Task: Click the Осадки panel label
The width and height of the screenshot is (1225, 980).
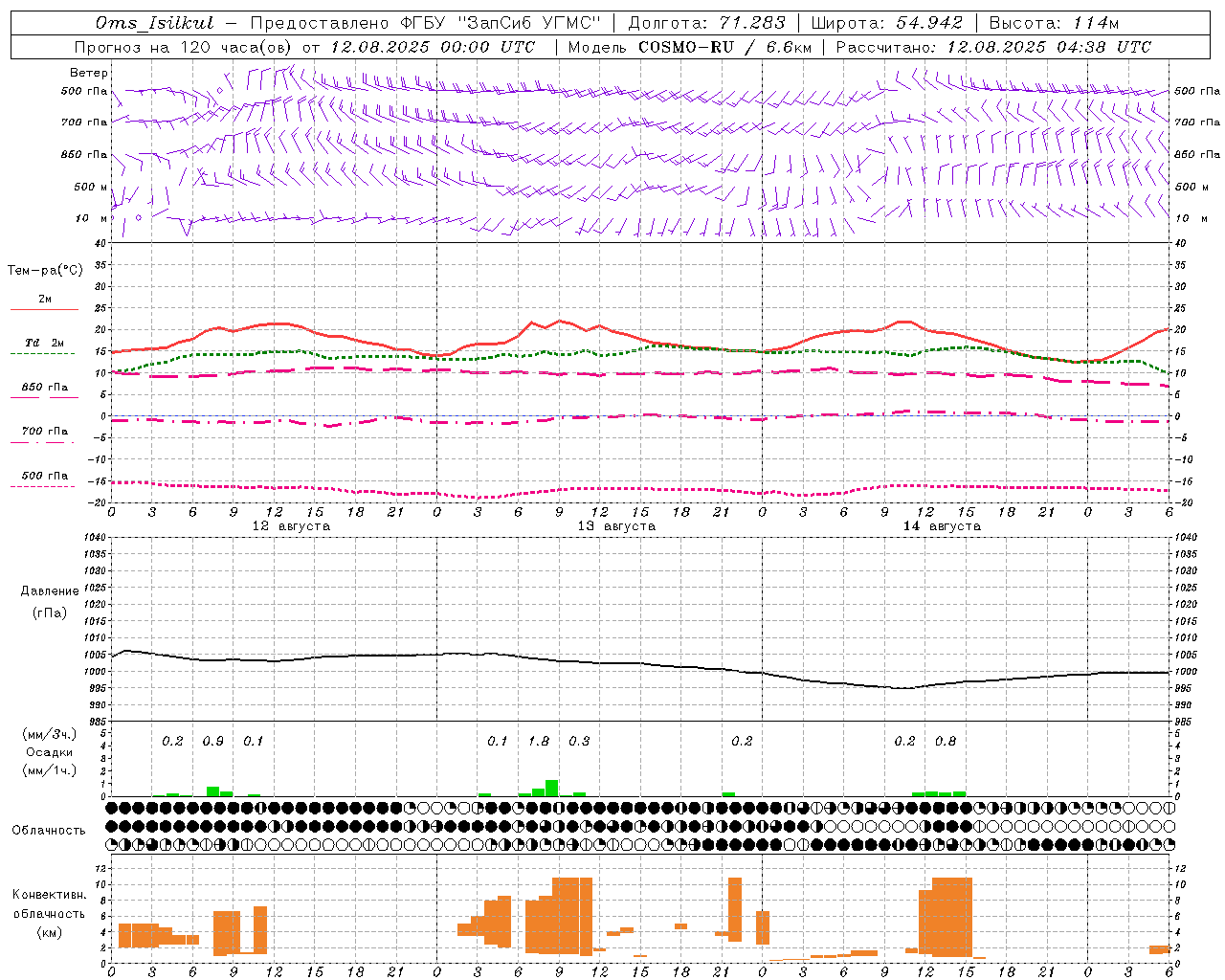Action: 50,752
